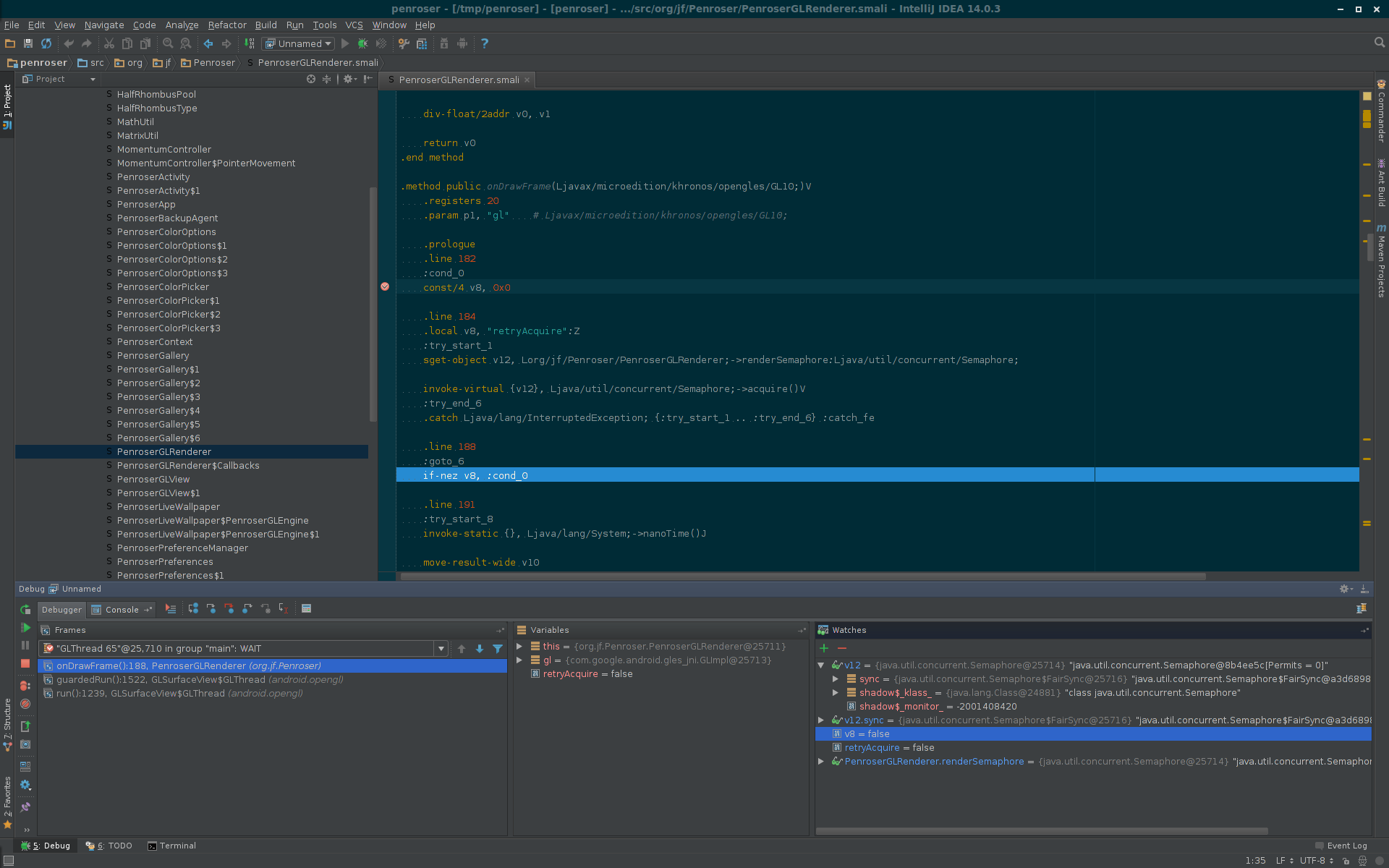Open Unnamed run configuration dropdown

pyautogui.click(x=298, y=44)
